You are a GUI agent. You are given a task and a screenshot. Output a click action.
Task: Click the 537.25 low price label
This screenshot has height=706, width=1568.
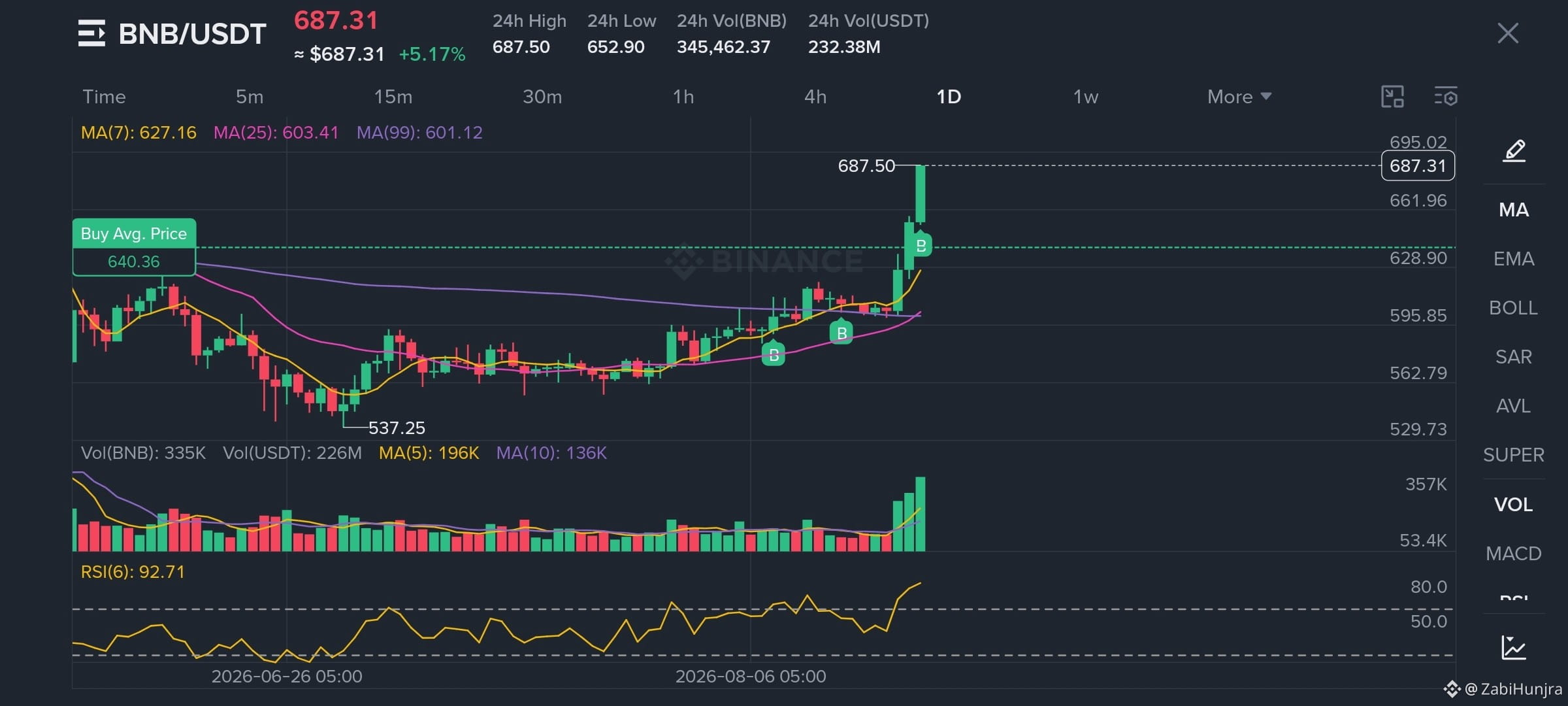(x=397, y=428)
